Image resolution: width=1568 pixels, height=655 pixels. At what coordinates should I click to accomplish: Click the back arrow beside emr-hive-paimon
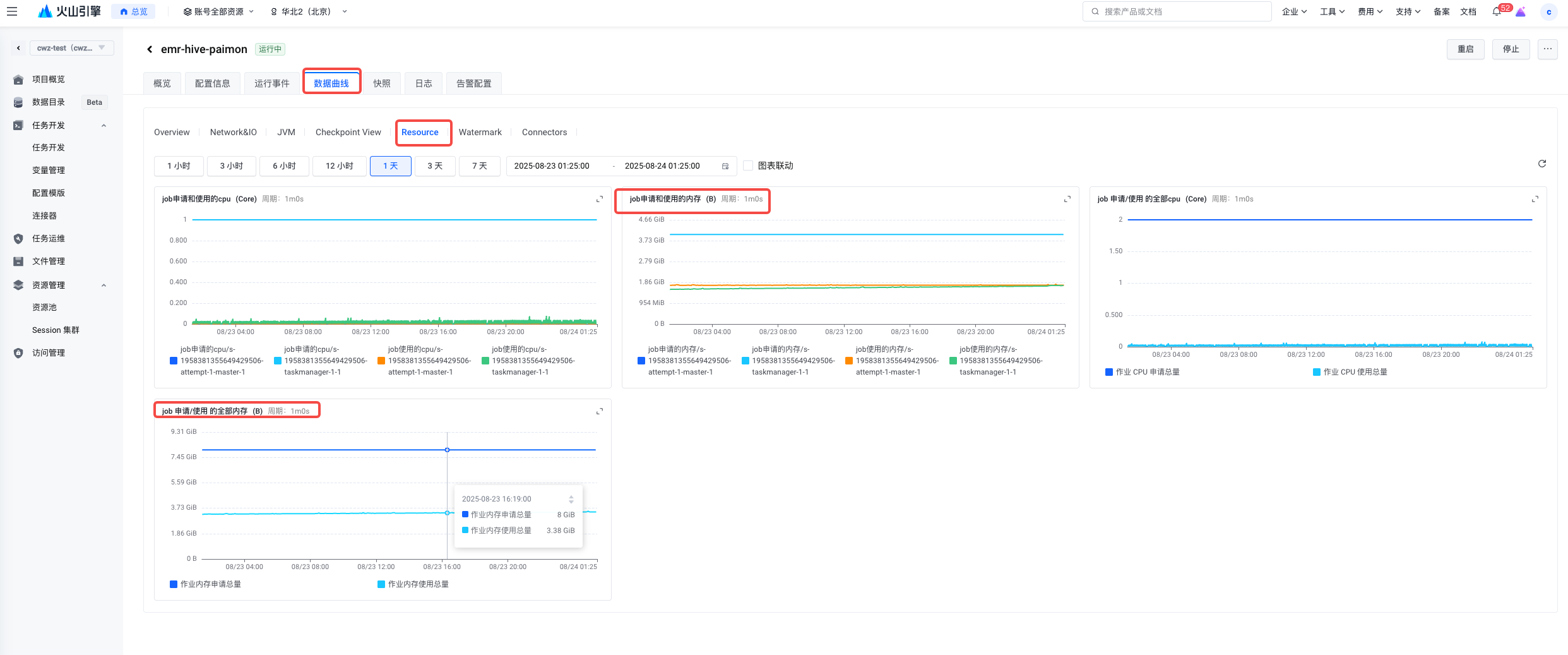pyautogui.click(x=150, y=49)
